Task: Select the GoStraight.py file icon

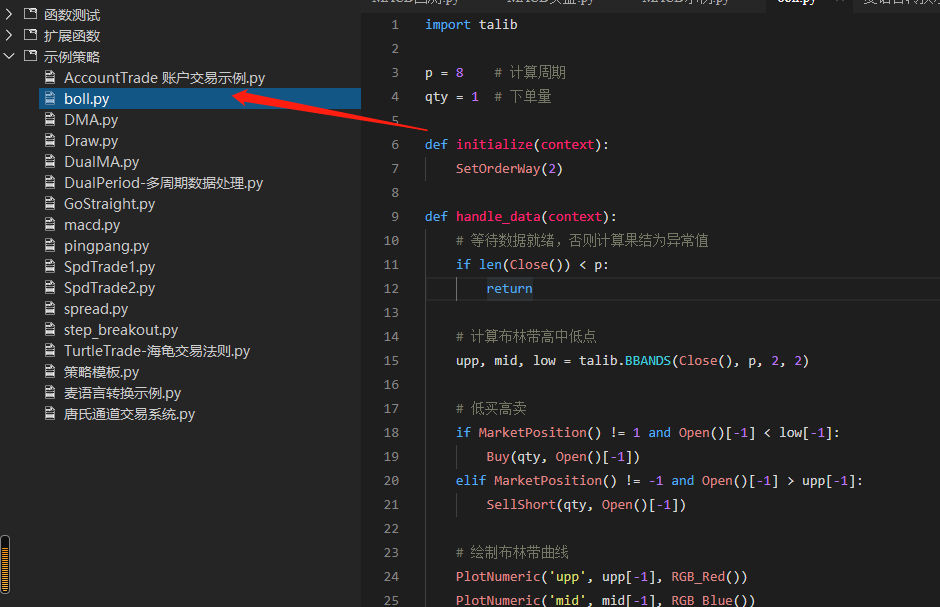Action: [x=50, y=203]
